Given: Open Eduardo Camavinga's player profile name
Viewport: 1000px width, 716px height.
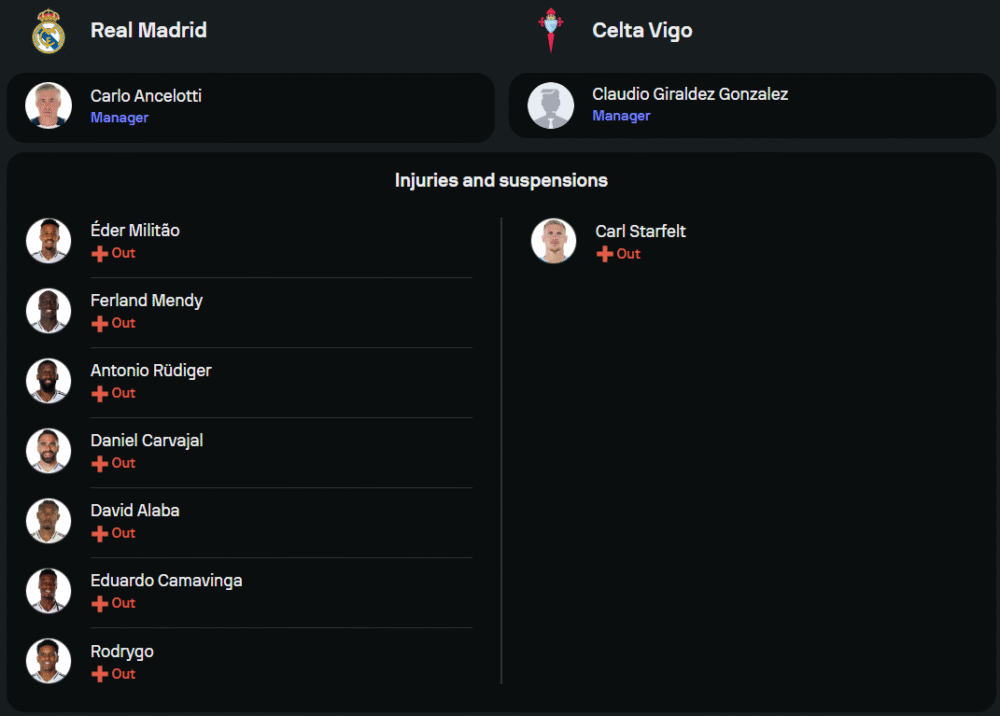Looking at the screenshot, I should pyautogui.click(x=166, y=580).
